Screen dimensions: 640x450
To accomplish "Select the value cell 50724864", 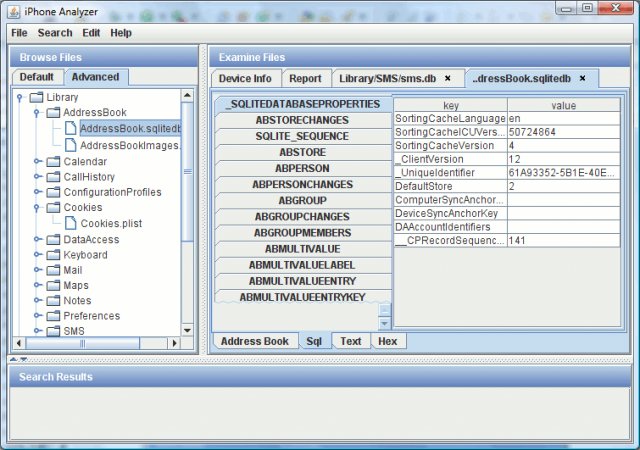I will pyautogui.click(x=564, y=132).
